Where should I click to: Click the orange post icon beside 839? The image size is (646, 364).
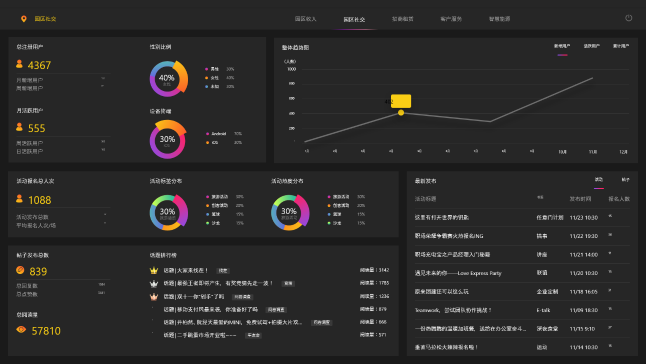20,270
